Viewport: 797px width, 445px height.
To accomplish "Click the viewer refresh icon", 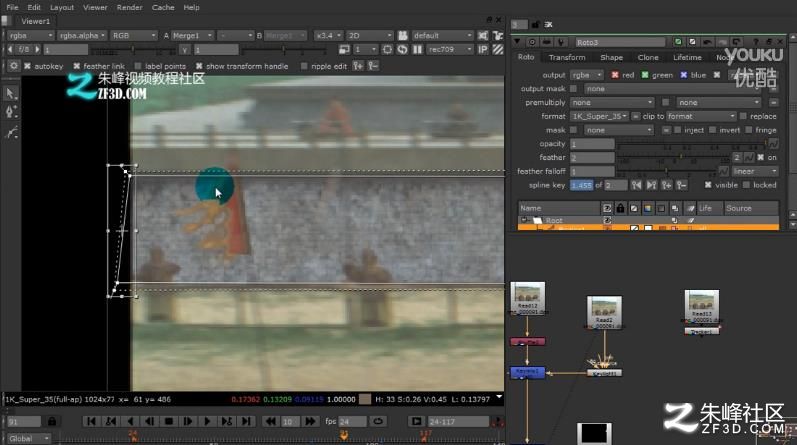I will point(402,49).
